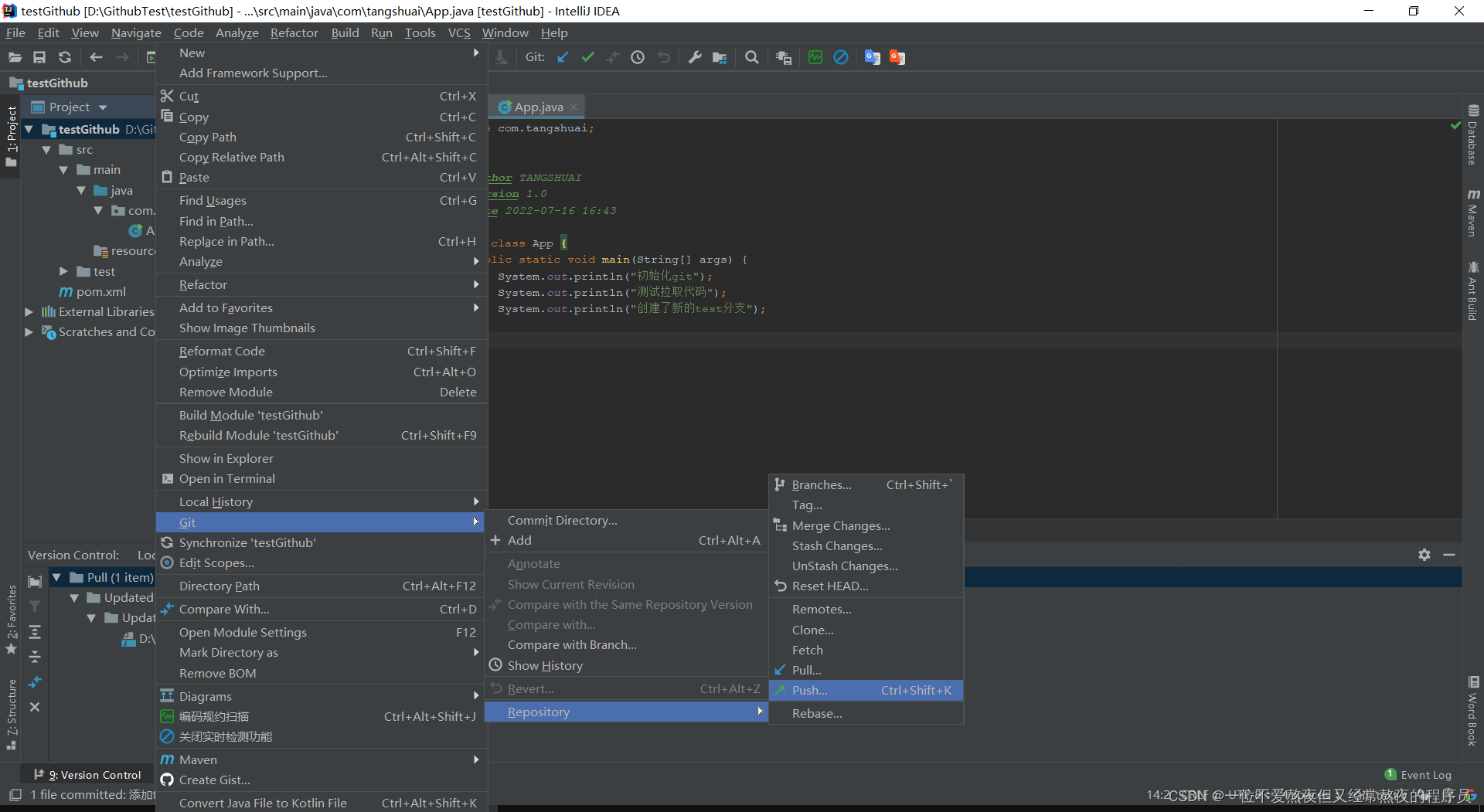The image size is (1484, 812).
Task: Click the Back navigation arrow
Action: [x=96, y=57]
